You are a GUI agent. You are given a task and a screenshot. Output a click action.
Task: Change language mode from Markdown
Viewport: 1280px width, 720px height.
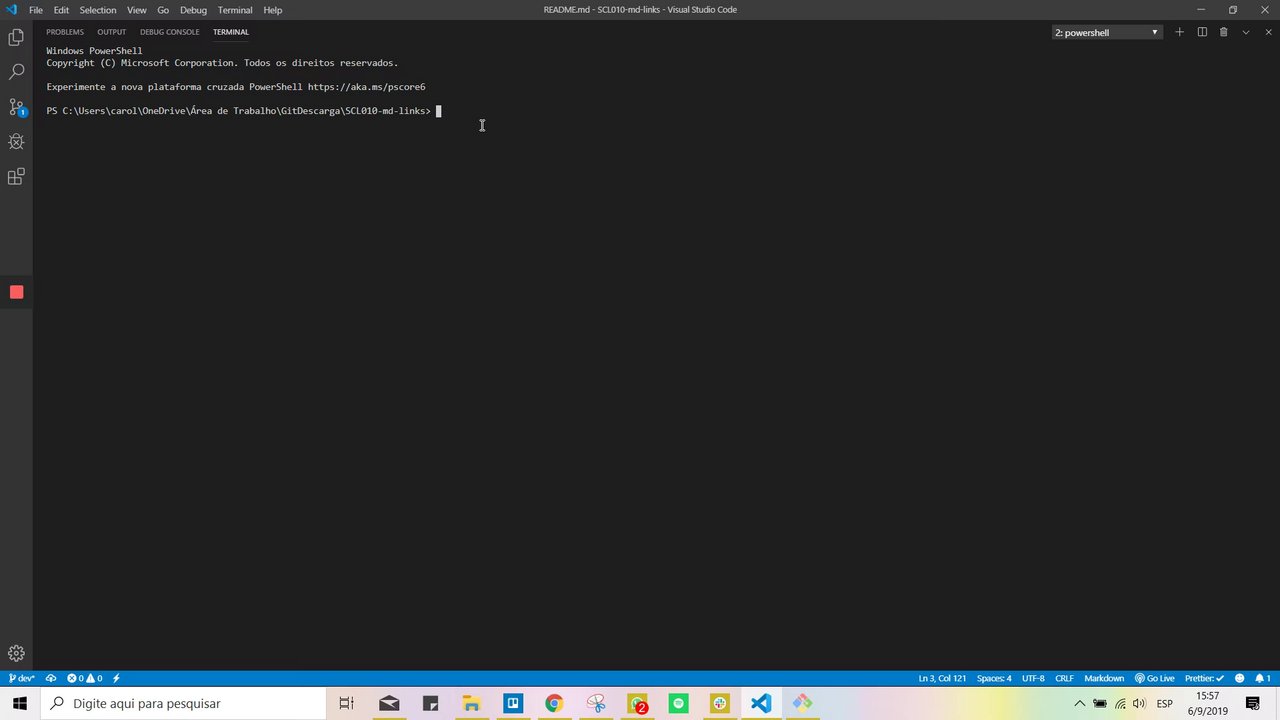pyautogui.click(x=1104, y=678)
